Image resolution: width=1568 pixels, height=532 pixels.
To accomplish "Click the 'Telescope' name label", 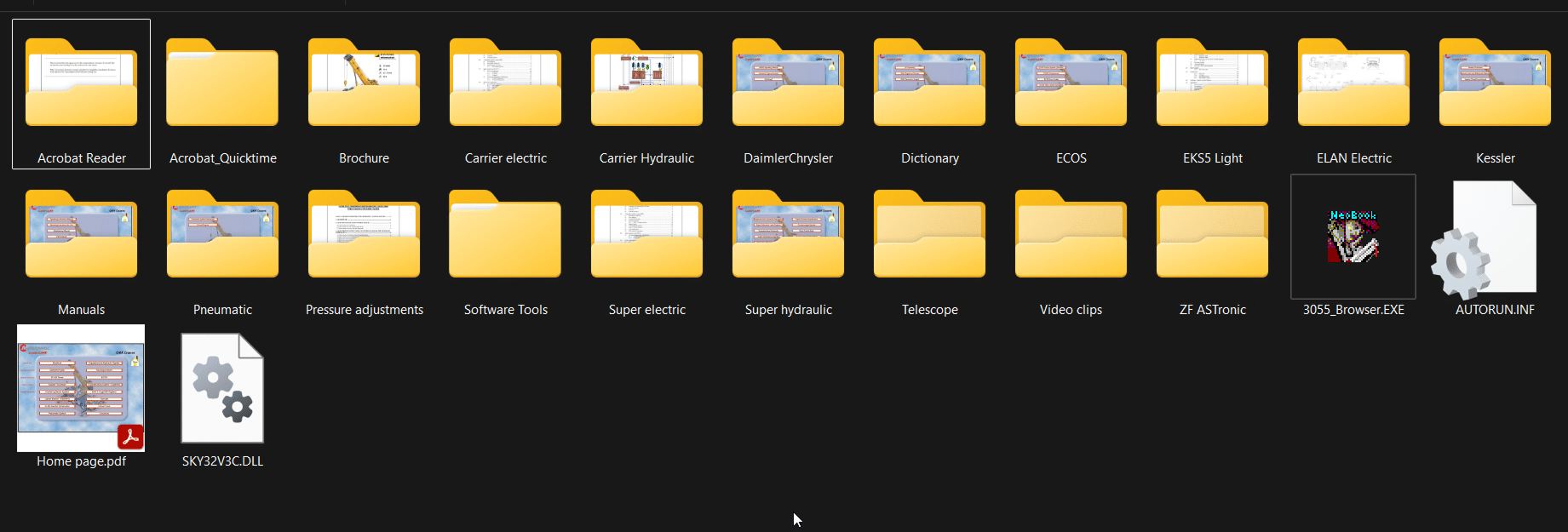I will [x=930, y=310].
